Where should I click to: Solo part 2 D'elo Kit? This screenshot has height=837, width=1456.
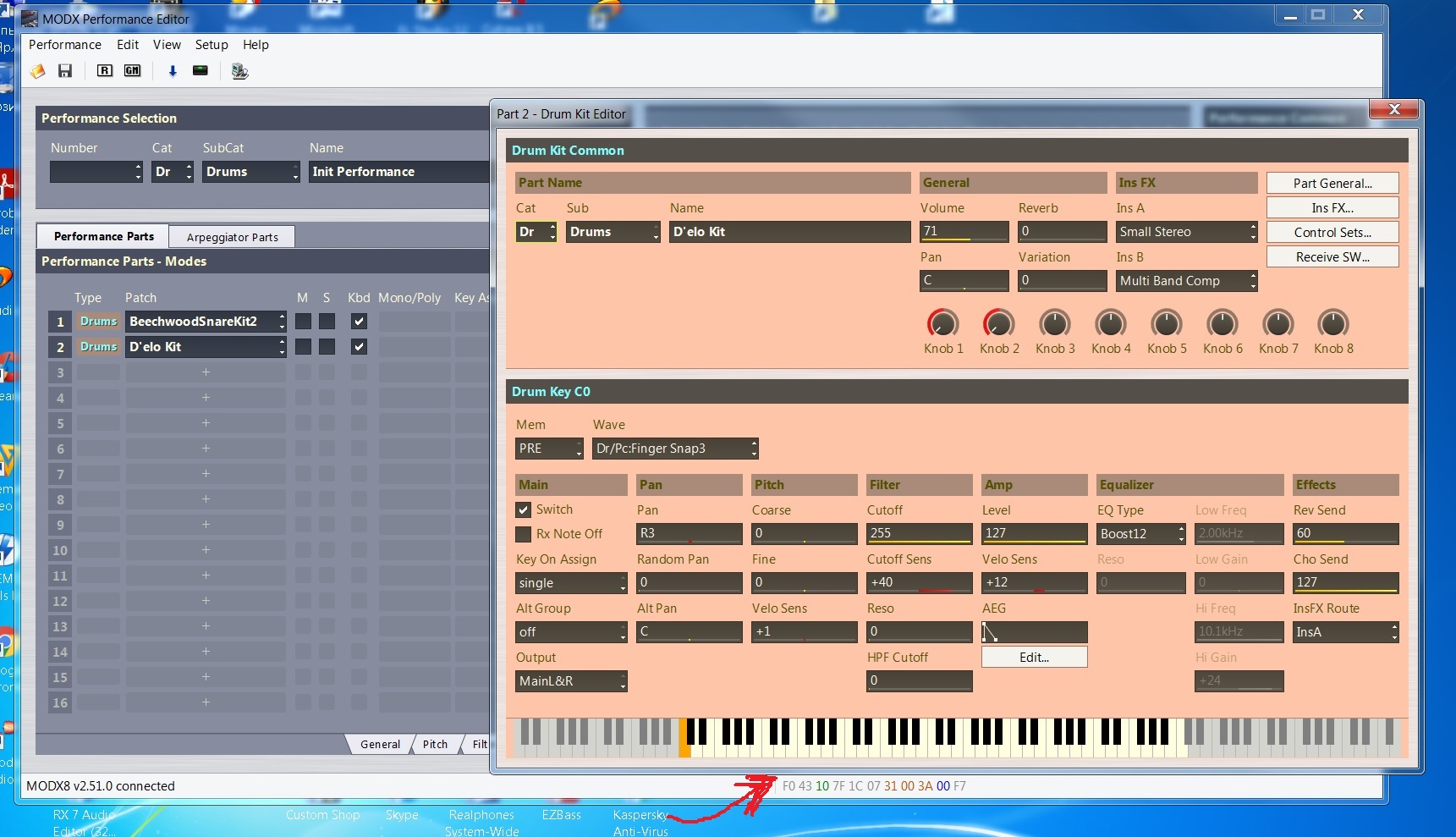[327, 347]
